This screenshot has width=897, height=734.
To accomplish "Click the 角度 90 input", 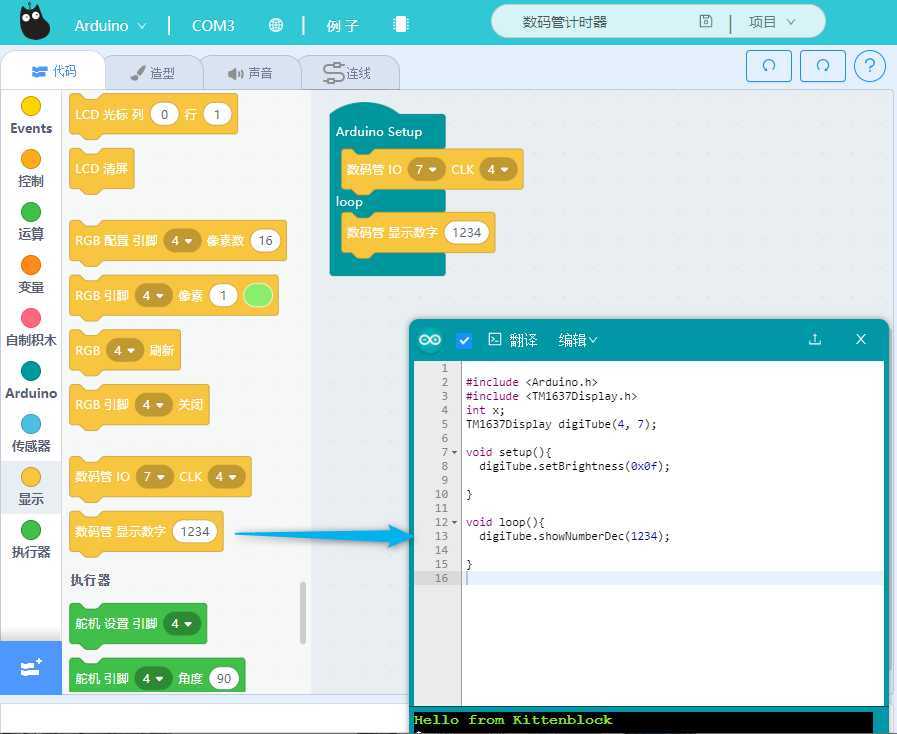I will click(x=224, y=679).
